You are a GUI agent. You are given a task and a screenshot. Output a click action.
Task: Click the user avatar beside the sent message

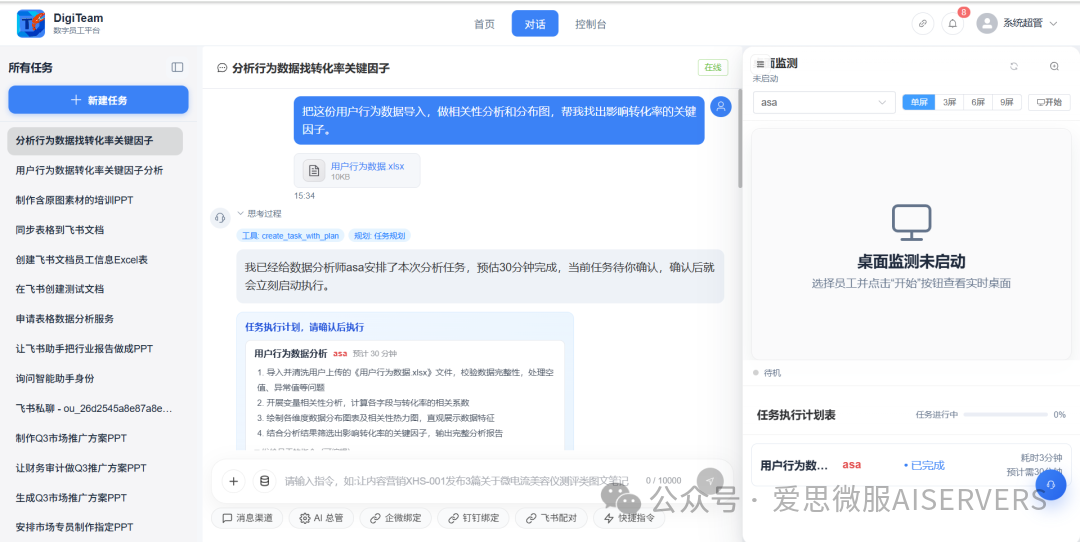click(x=720, y=107)
